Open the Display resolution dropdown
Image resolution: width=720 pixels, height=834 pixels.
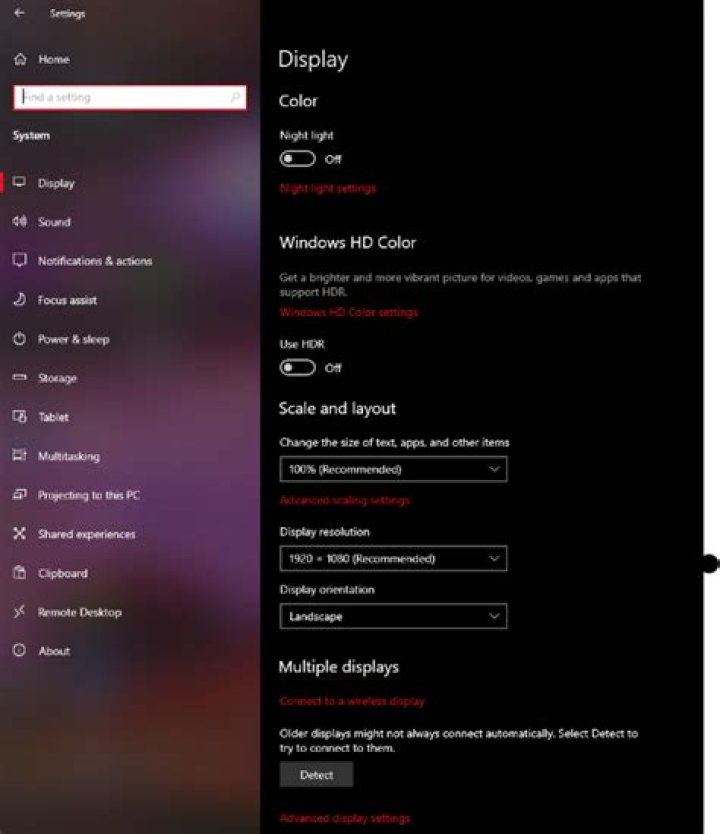click(x=393, y=558)
